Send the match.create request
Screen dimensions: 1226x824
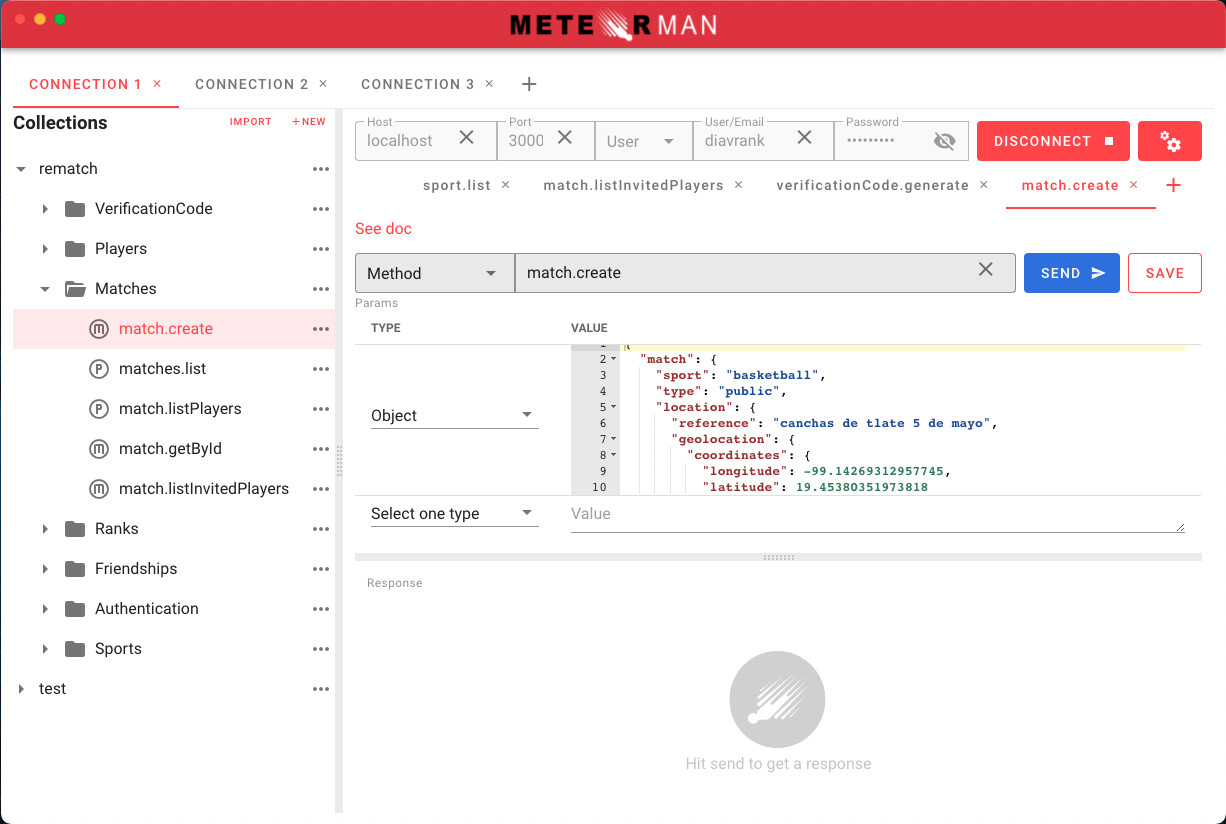pos(1072,273)
